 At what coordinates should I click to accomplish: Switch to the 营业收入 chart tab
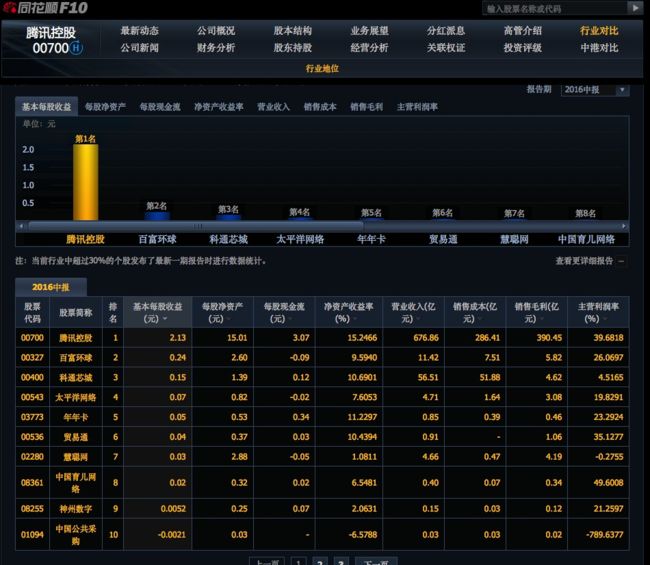pos(274,107)
